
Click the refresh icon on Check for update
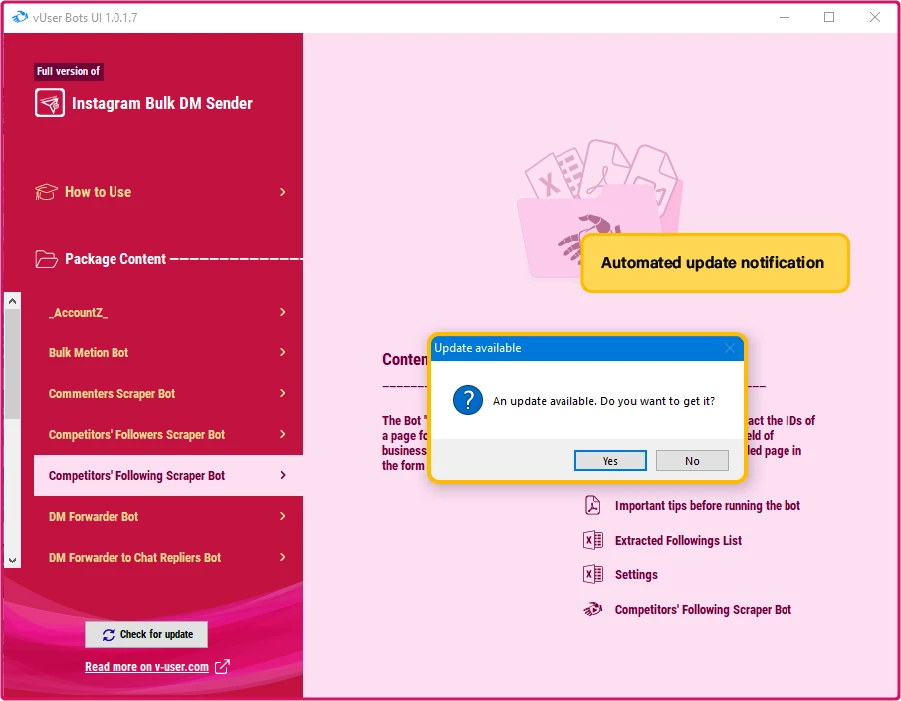tap(109, 635)
